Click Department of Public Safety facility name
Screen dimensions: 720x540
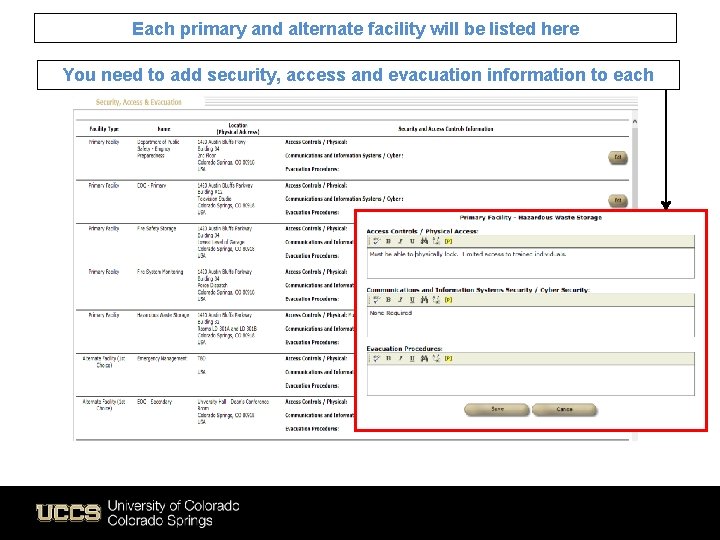[158, 149]
